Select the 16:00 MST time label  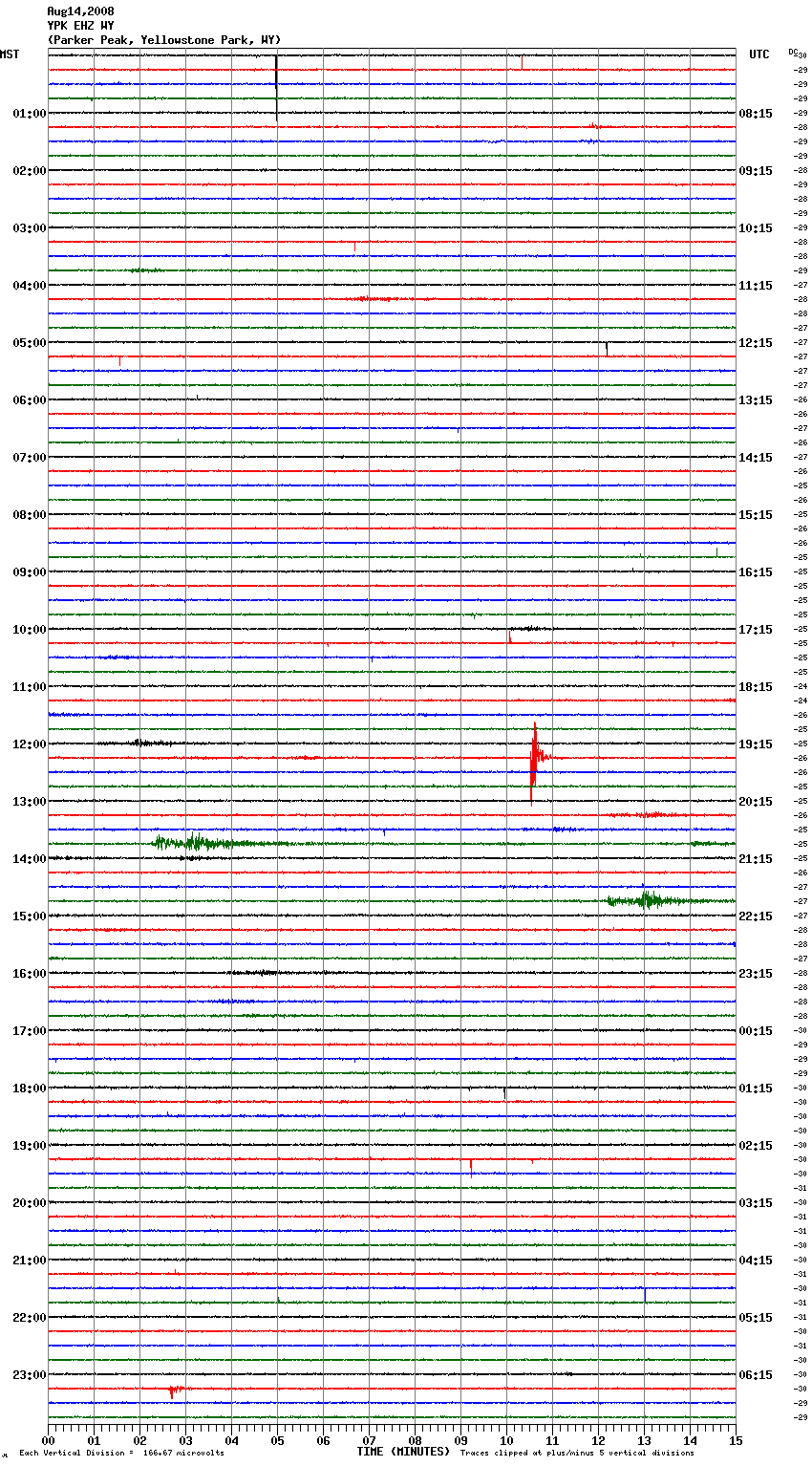tap(30, 974)
